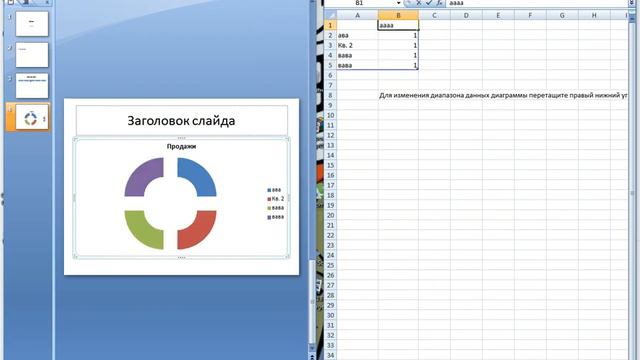Click cell B5 with value 1

(398, 65)
